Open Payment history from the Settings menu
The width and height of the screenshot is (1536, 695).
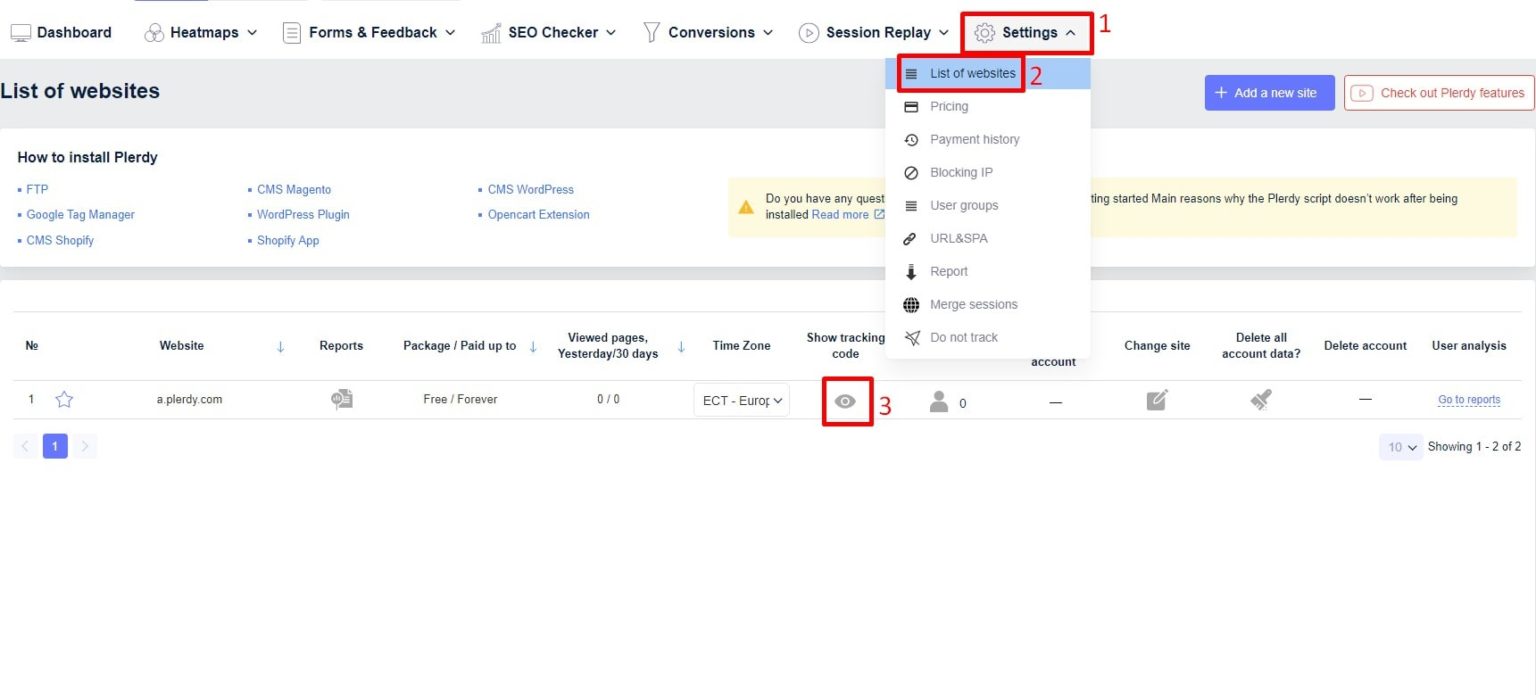(x=975, y=139)
